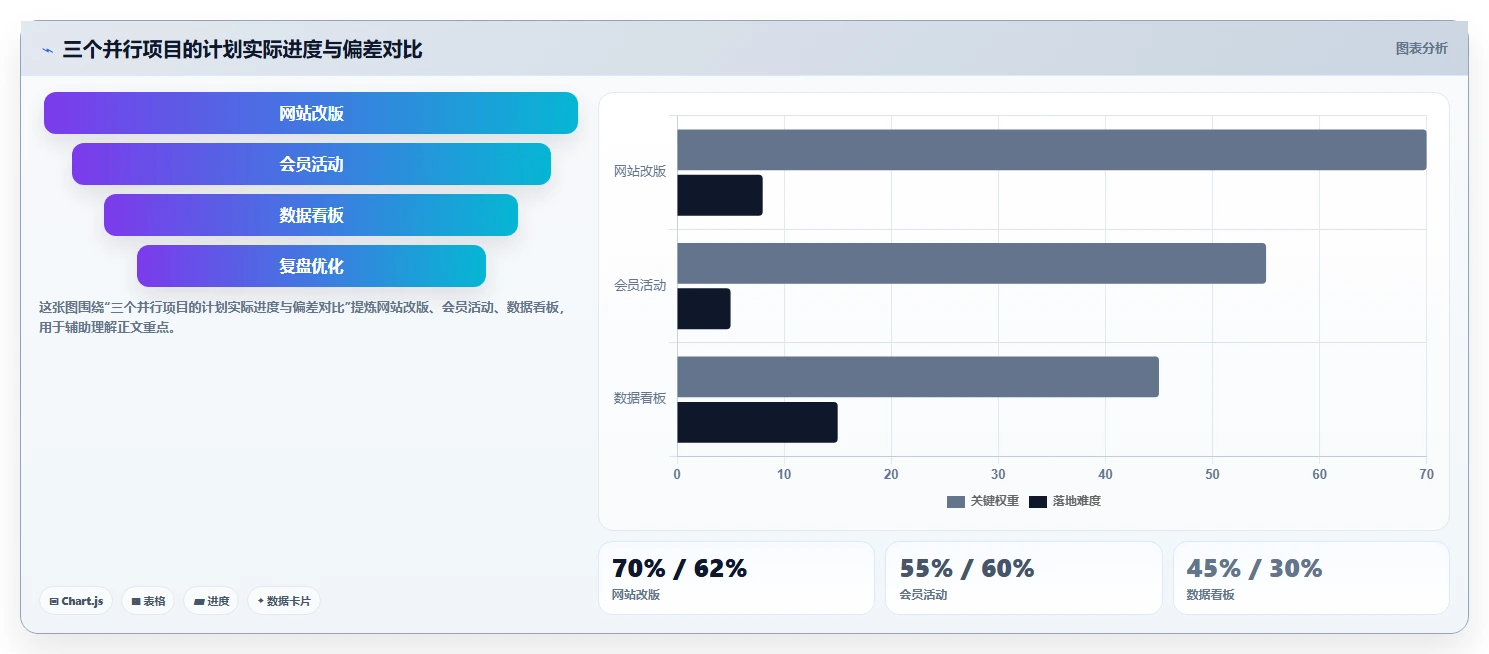Viewport: 1489px width, 654px height.
Task: Click the gray 会员活动 关键权重 bar
Action: click(x=971, y=263)
